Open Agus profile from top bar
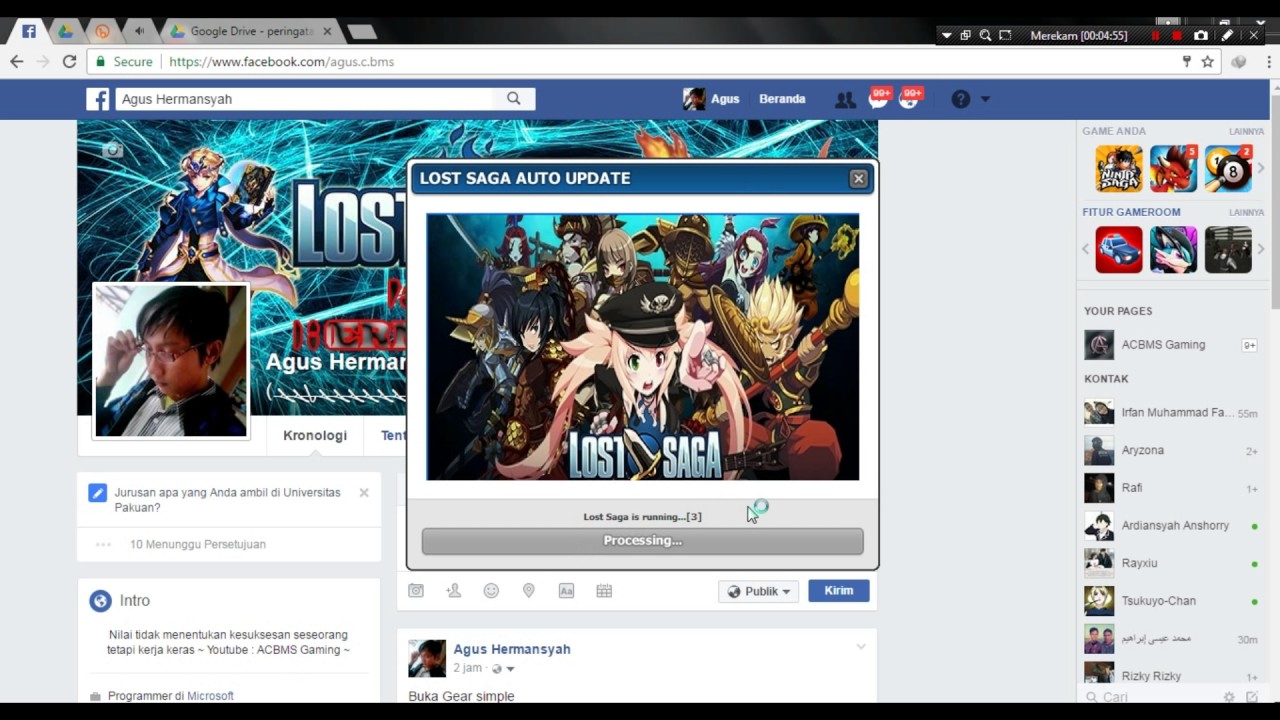The width and height of the screenshot is (1280, 720). (x=711, y=99)
